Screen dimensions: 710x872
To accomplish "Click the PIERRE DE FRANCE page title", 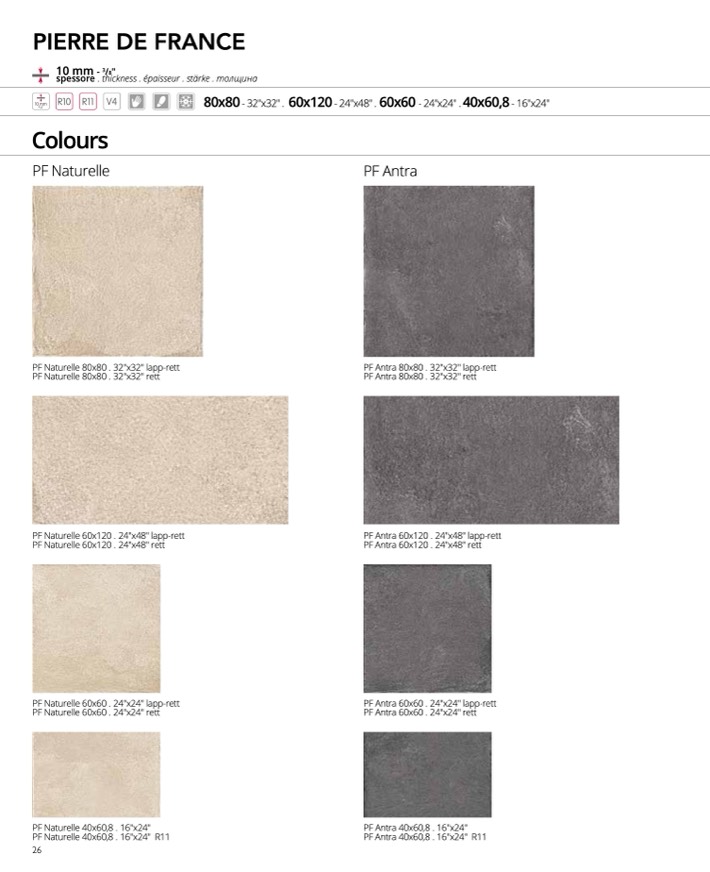I will click(139, 42).
